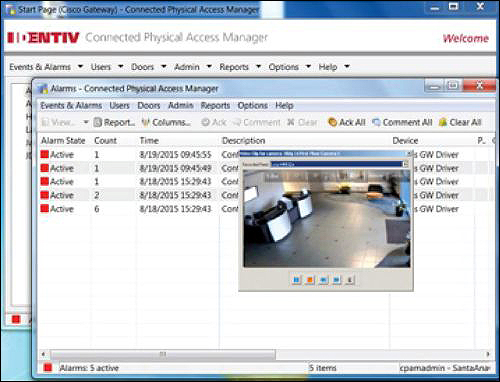The height and width of the screenshot is (382, 500).
Task: Open the Doors menu in the Alarms window
Action: point(149,106)
